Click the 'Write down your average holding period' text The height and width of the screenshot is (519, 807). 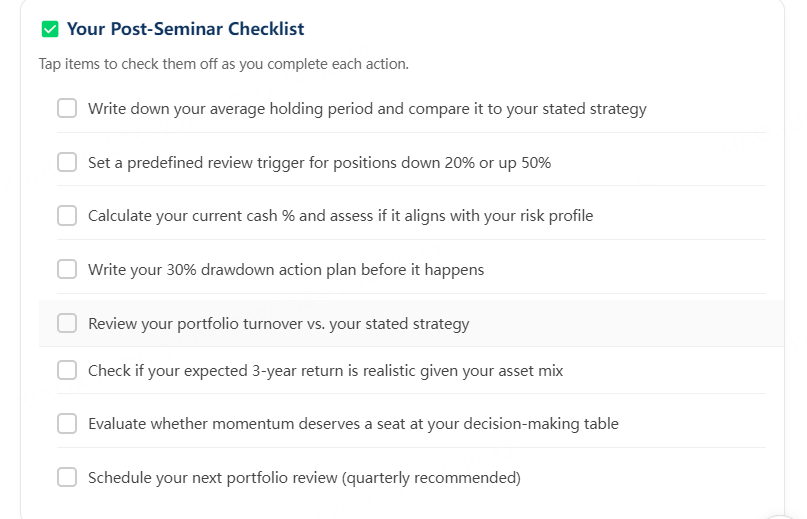[x=367, y=109]
